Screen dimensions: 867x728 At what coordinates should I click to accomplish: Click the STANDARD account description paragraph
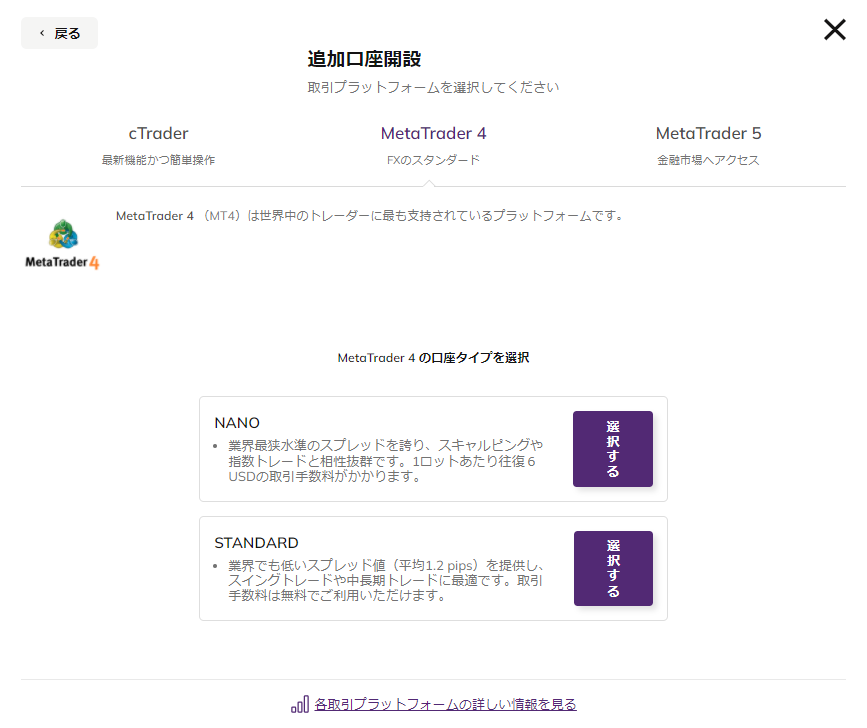(385, 580)
